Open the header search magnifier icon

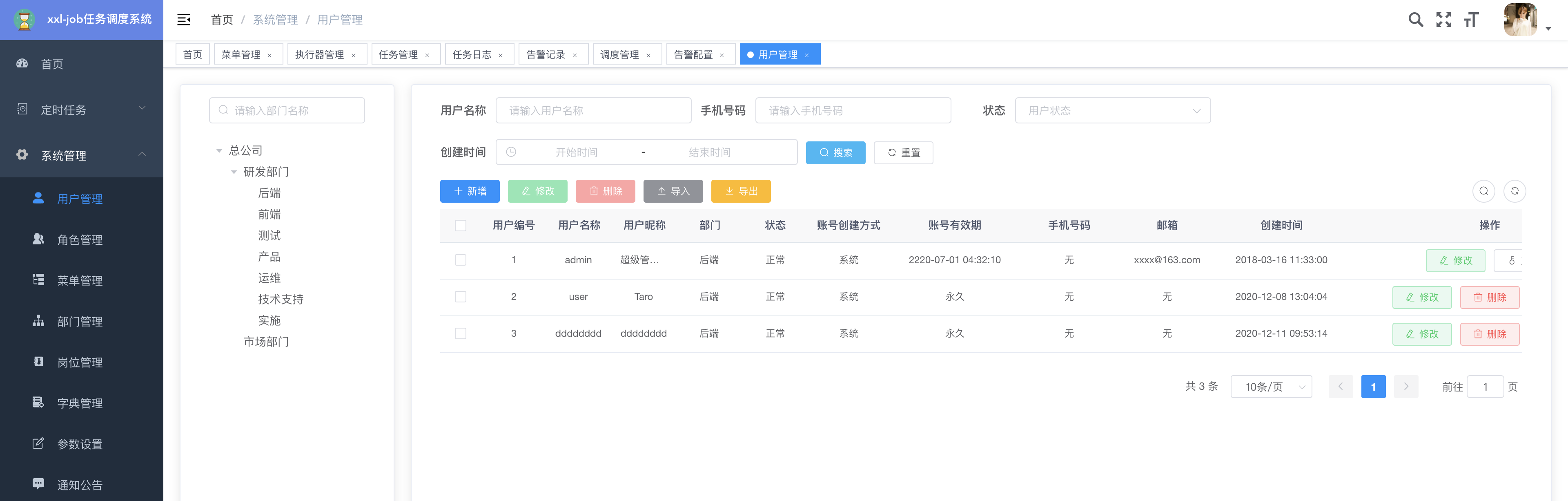tap(1415, 20)
